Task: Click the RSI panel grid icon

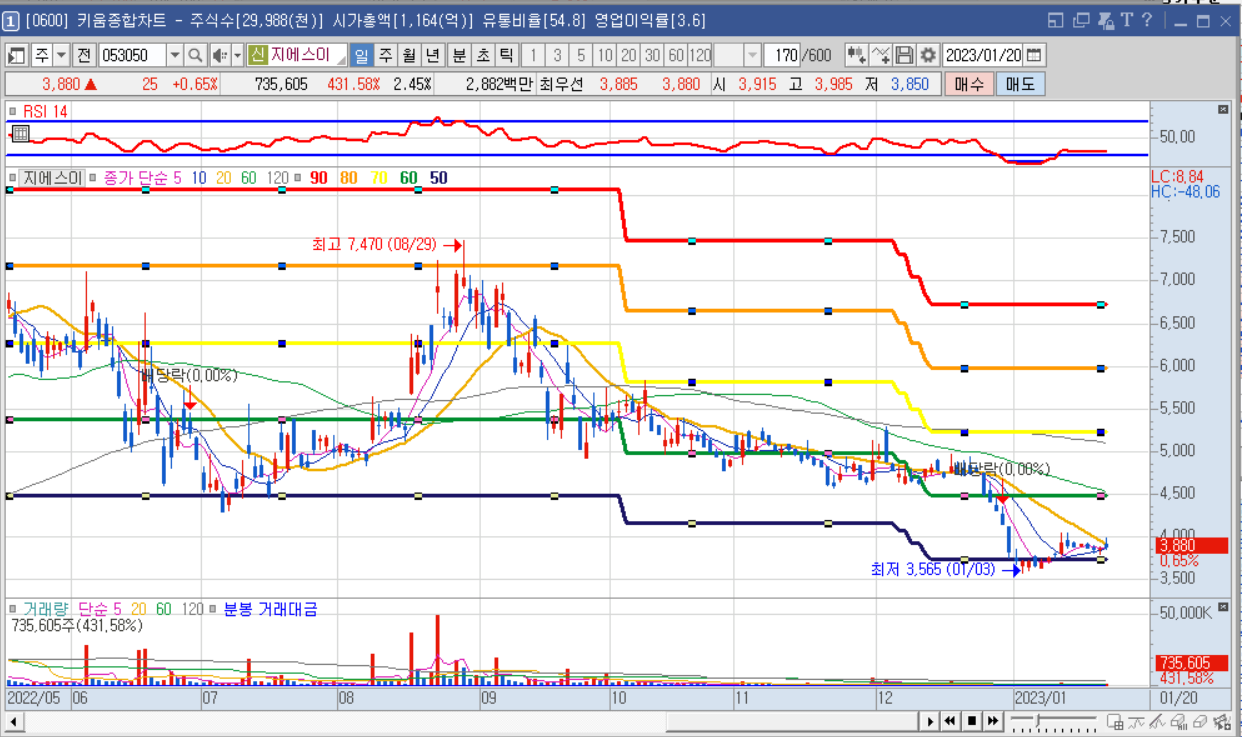Action: point(20,133)
